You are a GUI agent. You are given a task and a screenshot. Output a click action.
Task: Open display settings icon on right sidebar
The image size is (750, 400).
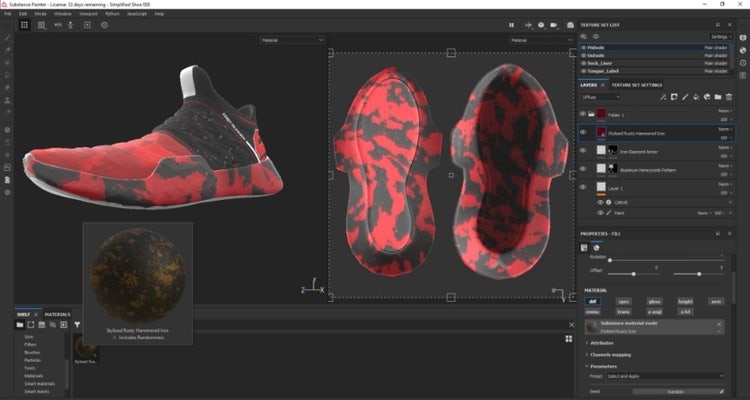(x=743, y=38)
